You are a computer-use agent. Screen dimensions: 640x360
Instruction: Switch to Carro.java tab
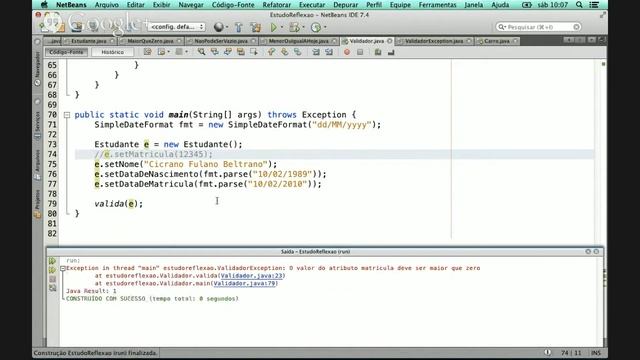497,41
